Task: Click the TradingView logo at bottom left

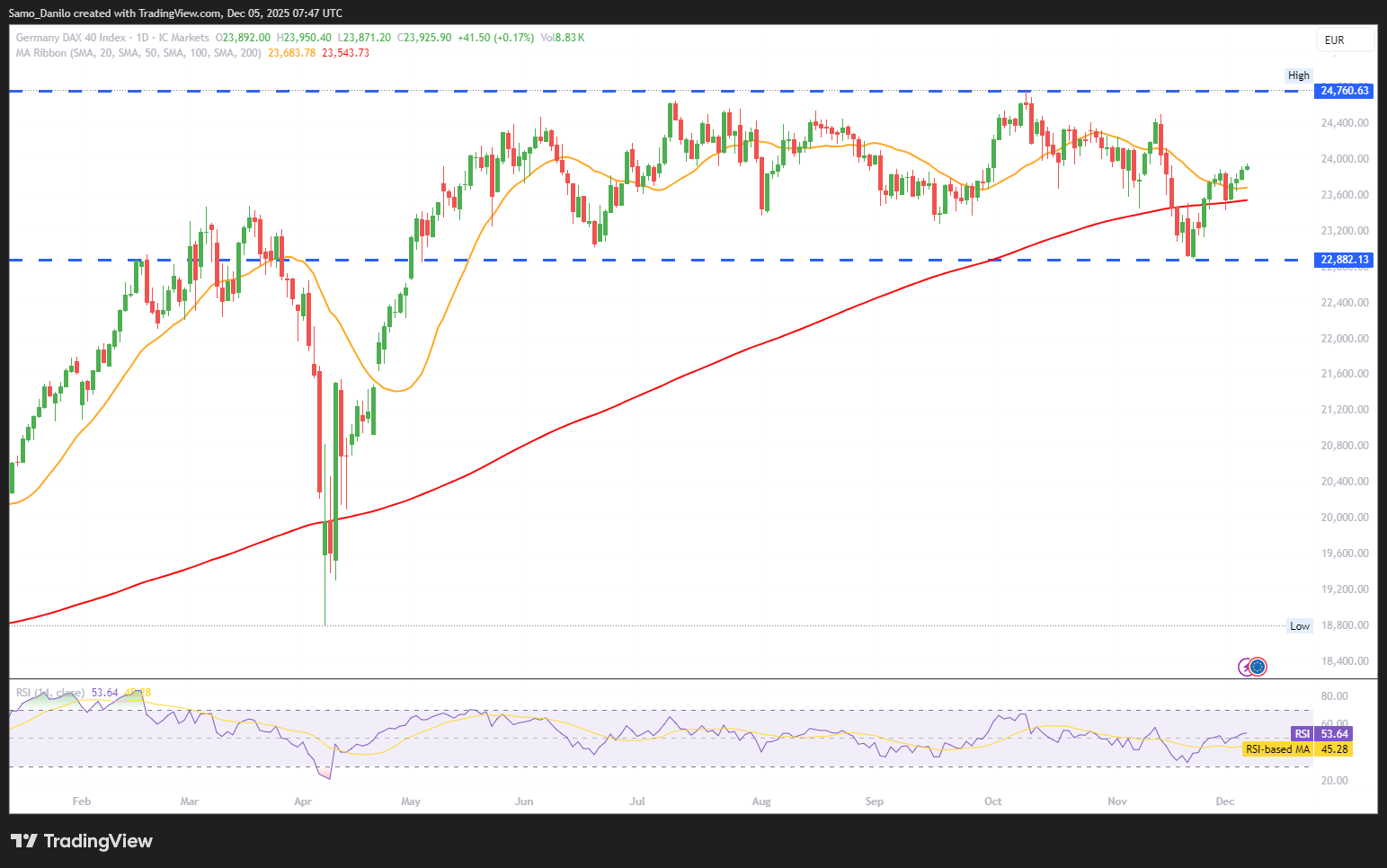Action: [x=81, y=841]
